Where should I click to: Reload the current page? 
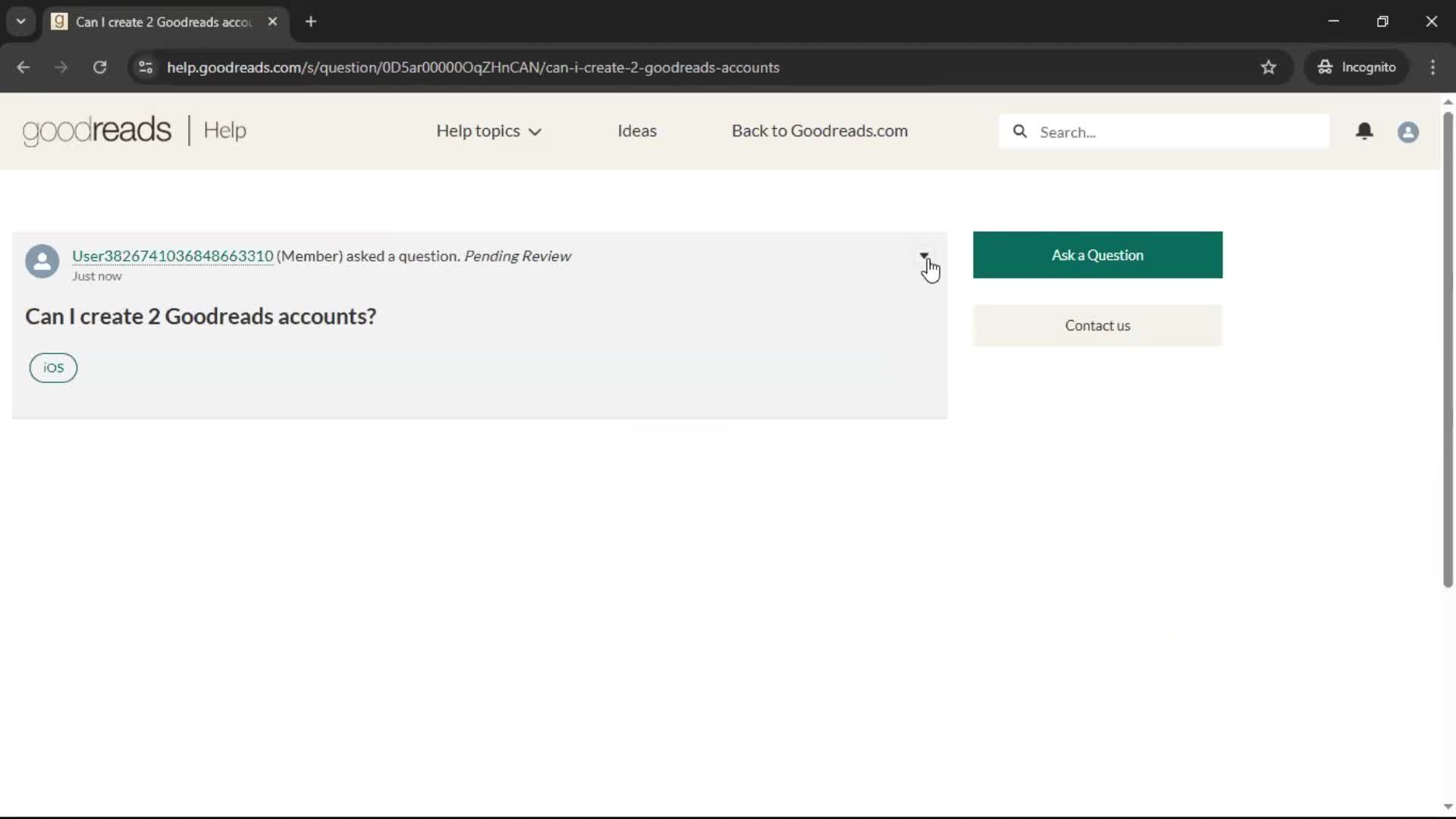[99, 67]
